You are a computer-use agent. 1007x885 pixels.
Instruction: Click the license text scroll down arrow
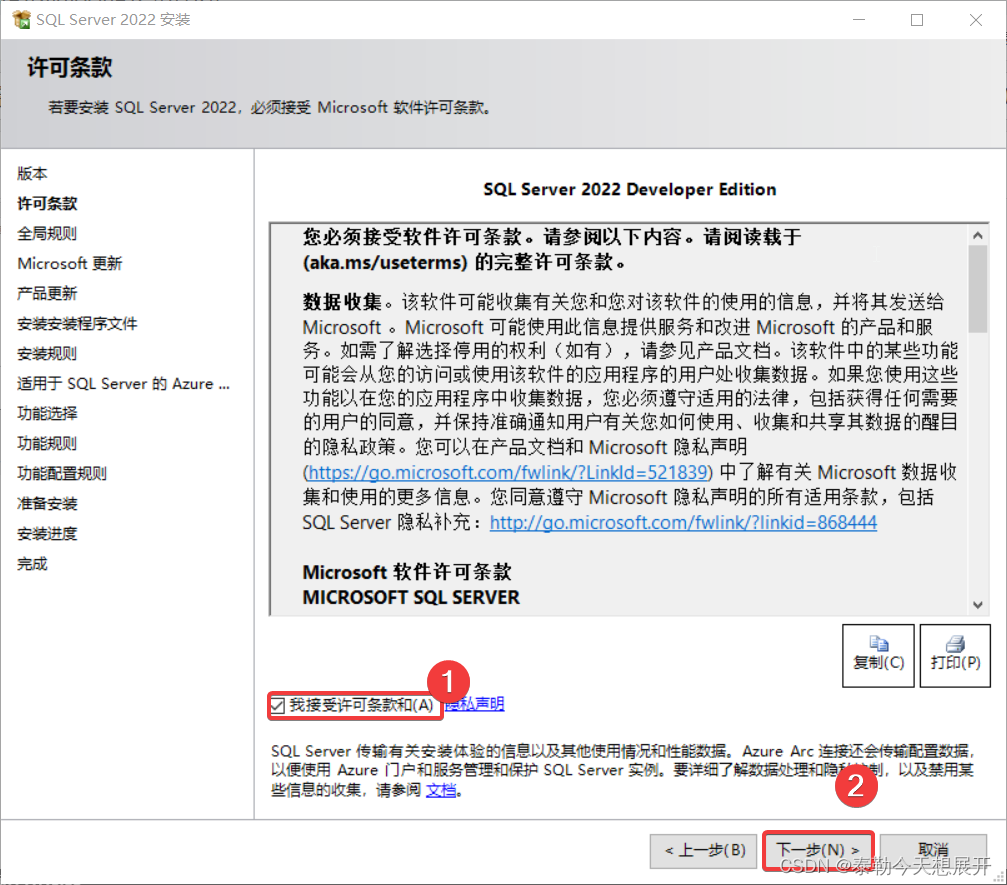click(x=977, y=605)
